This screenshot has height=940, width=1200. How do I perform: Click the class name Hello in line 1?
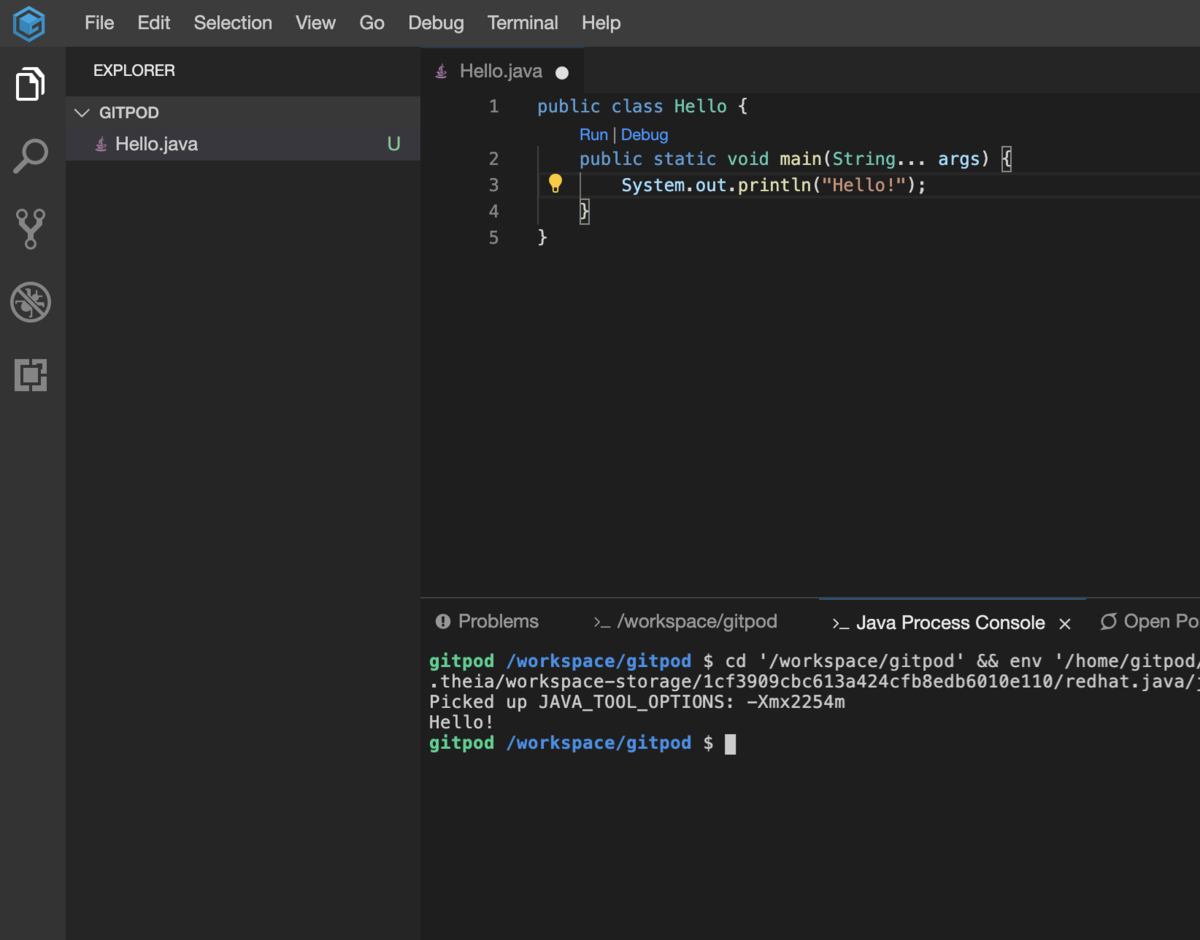[700, 106]
